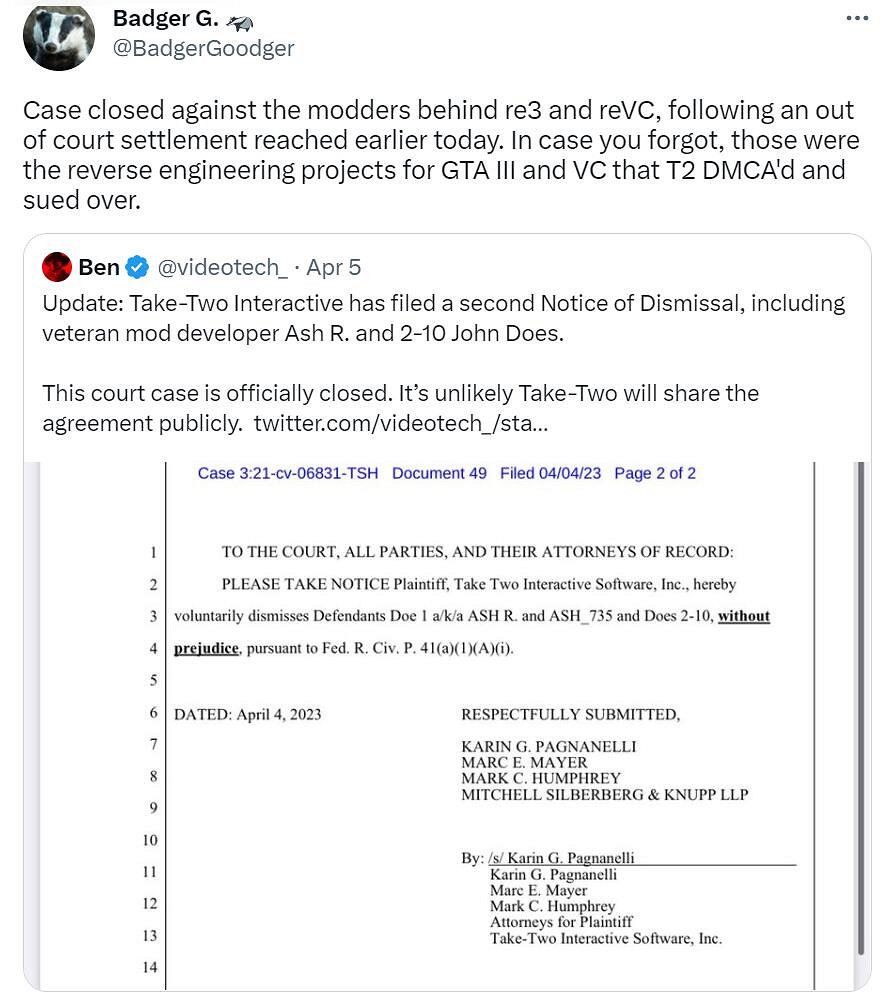The height and width of the screenshot is (993, 896).
Task: Click Badger G.'s badger profile picture
Action: tap(59, 37)
